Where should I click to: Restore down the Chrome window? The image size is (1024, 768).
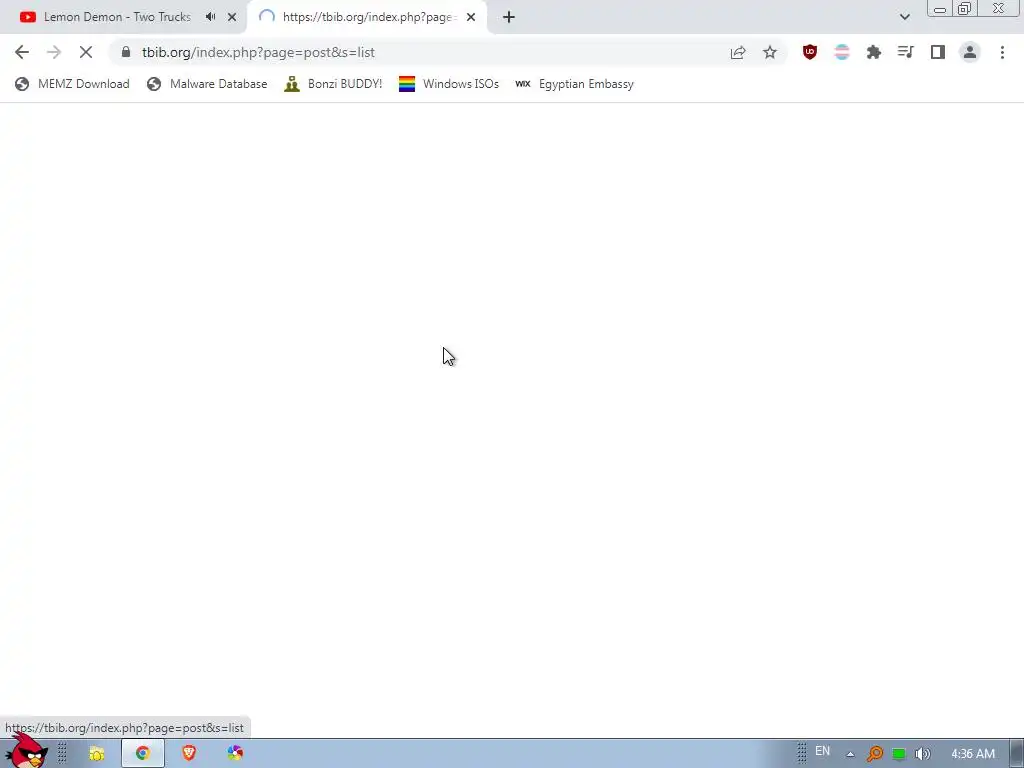pos(965,8)
